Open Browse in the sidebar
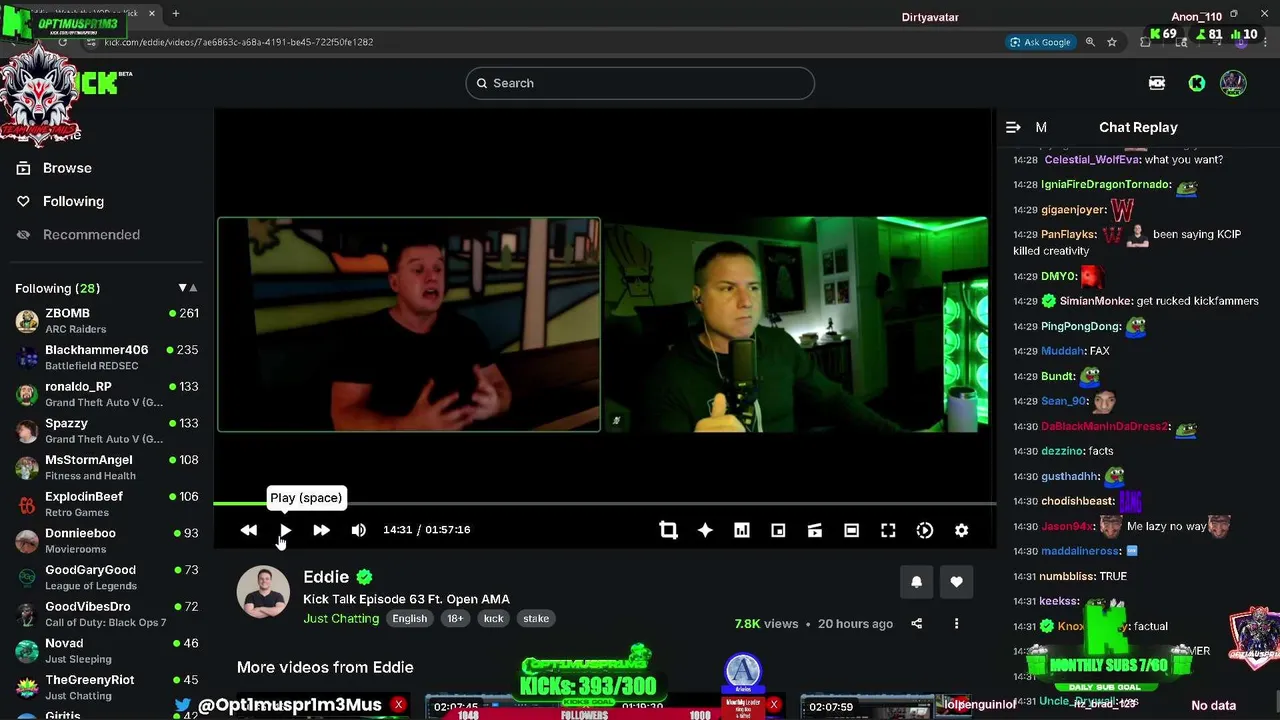This screenshot has width=1280, height=720. coord(67,168)
